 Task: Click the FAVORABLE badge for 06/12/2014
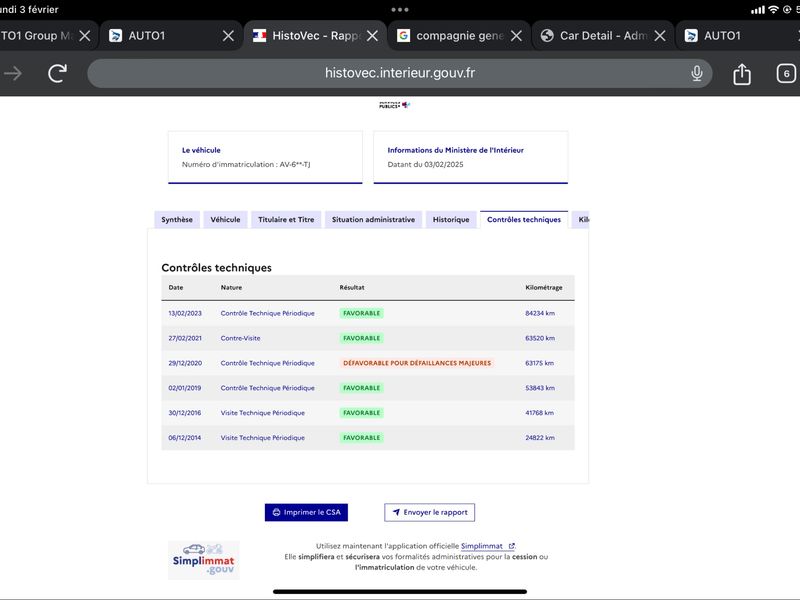pos(362,438)
